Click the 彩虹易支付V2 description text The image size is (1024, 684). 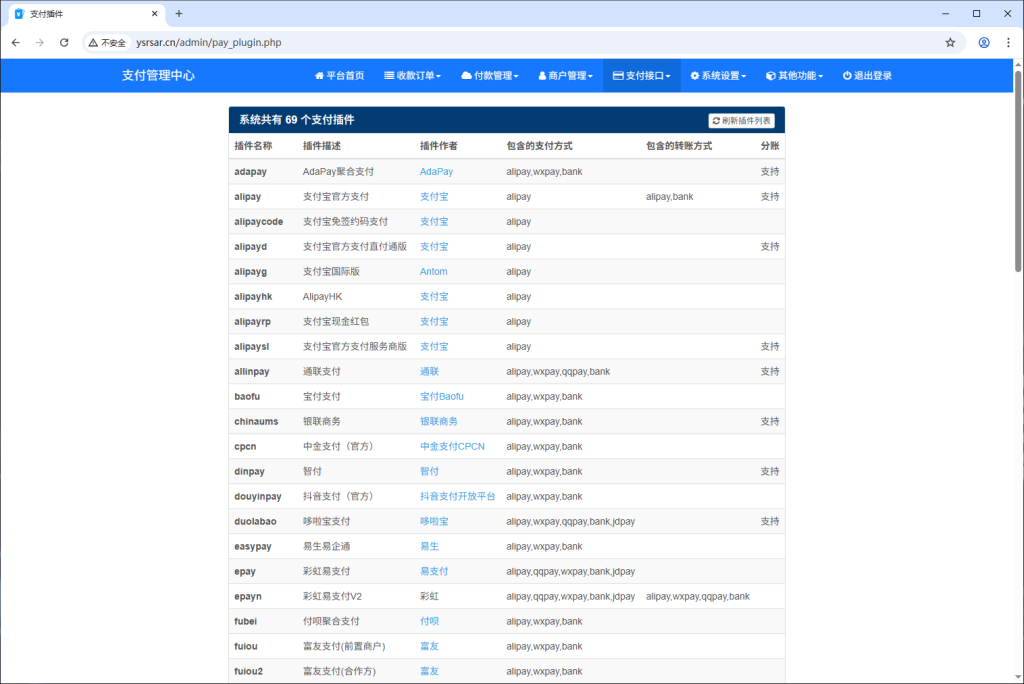(x=332, y=596)
